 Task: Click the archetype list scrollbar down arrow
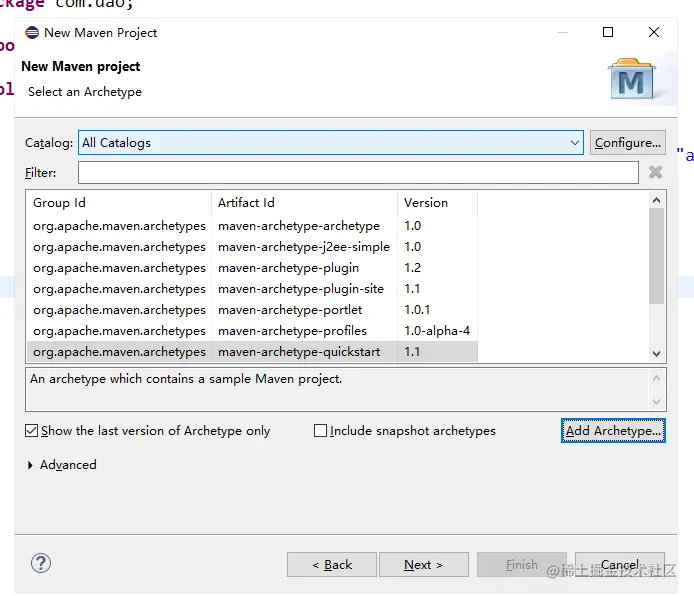[x=656, y=354]
